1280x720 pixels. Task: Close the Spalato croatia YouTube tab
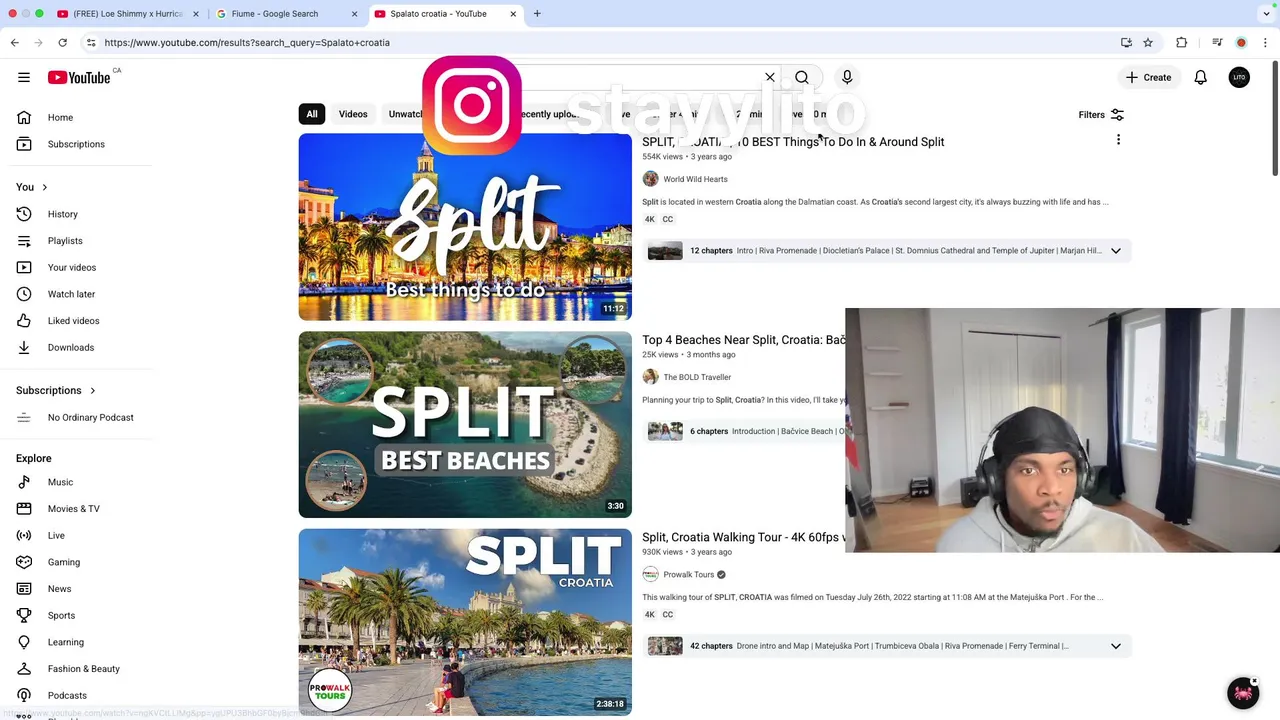(x=514, y=14)
